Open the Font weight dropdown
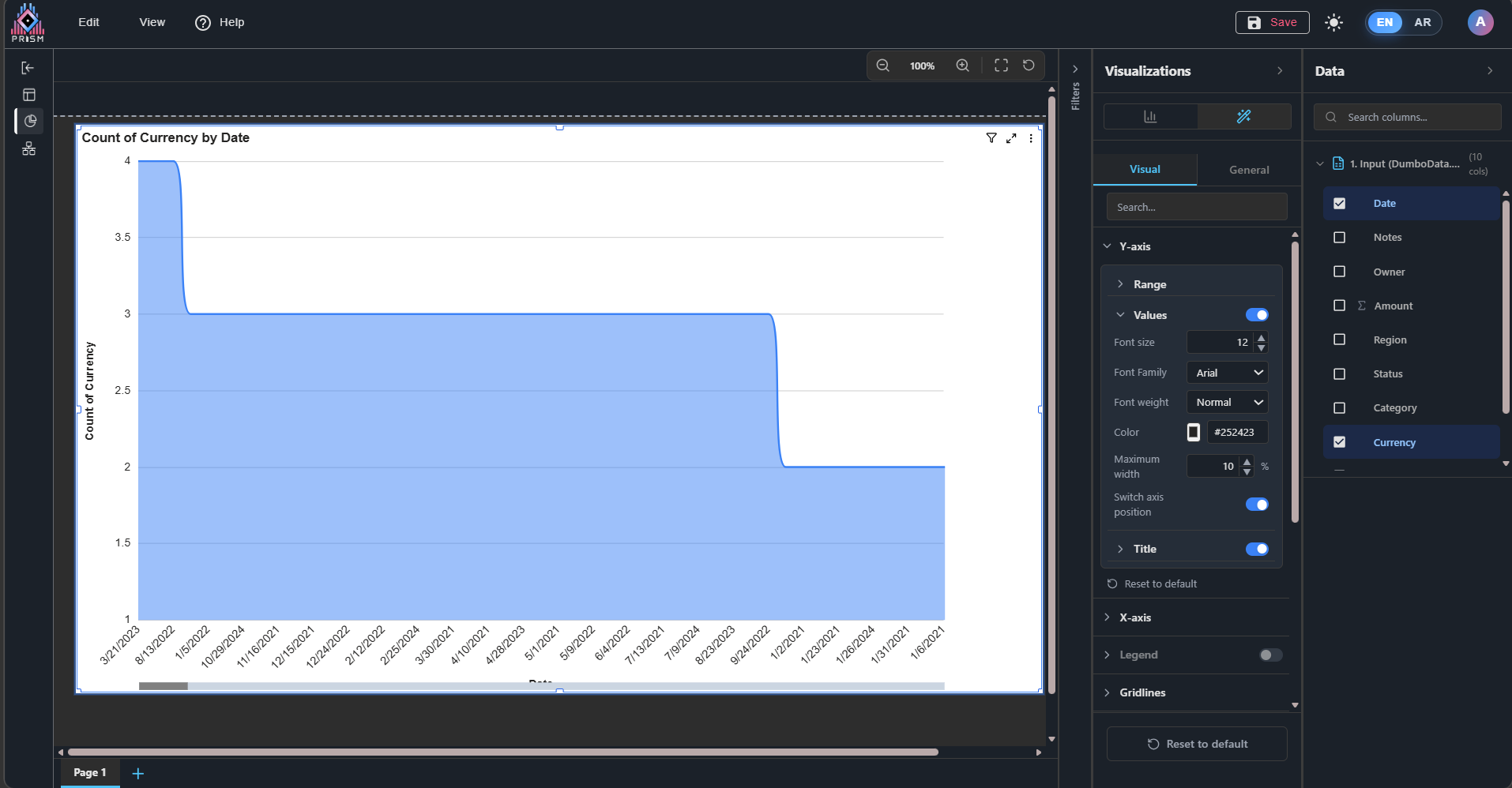The image size is (1512, 788). pos(1227,403)
